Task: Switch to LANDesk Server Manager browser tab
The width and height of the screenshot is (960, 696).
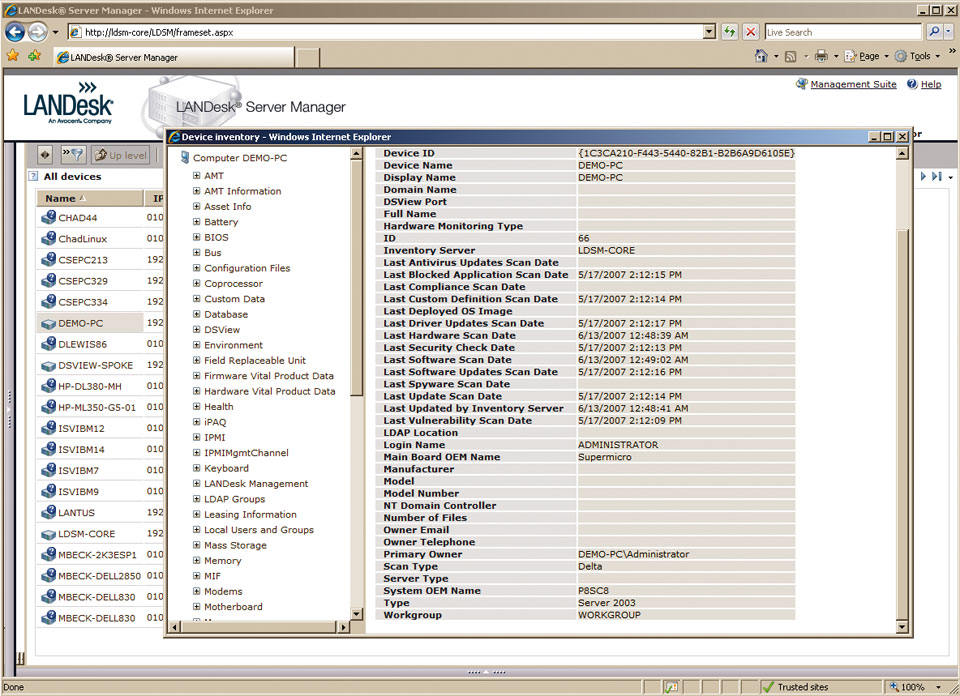Action: coord(122,58)
